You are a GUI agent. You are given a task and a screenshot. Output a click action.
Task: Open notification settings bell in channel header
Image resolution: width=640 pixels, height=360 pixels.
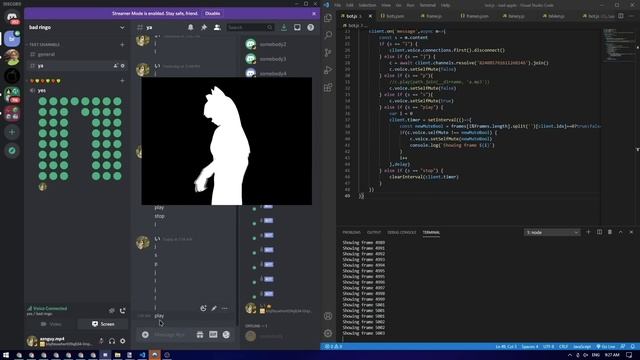pyautogui.click(x=191, y=27)
